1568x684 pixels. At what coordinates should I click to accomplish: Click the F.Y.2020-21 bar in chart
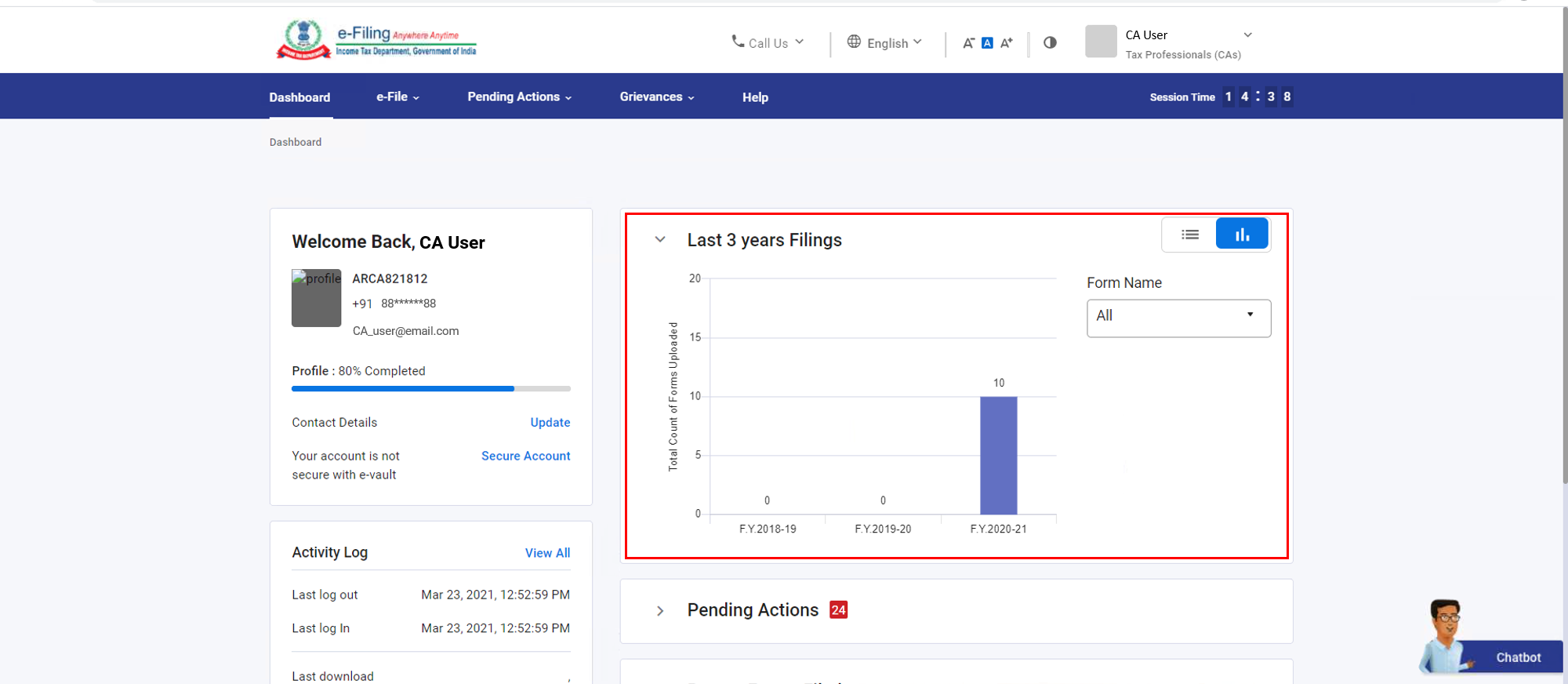pos(998,455)
